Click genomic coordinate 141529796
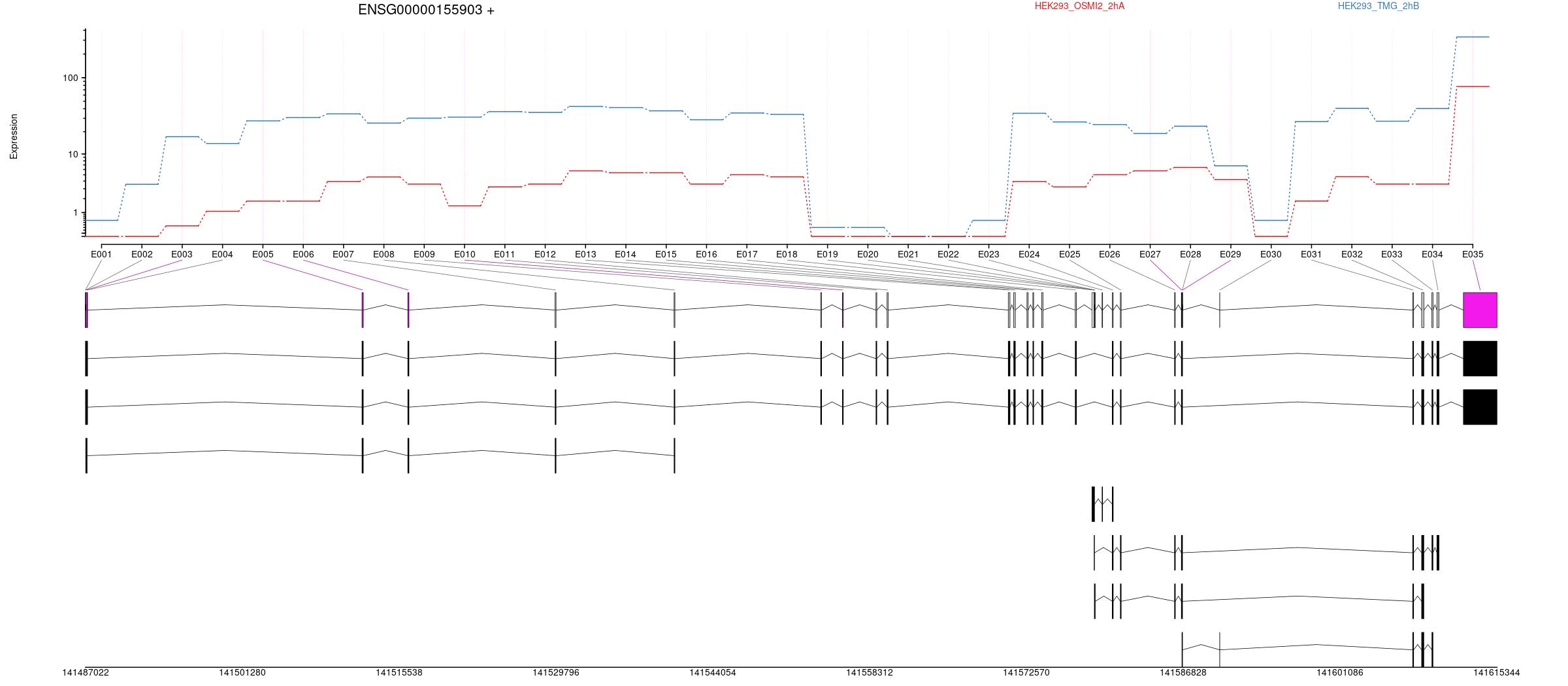The height and width of the screenshot is (686, 1568). (556, 672)
